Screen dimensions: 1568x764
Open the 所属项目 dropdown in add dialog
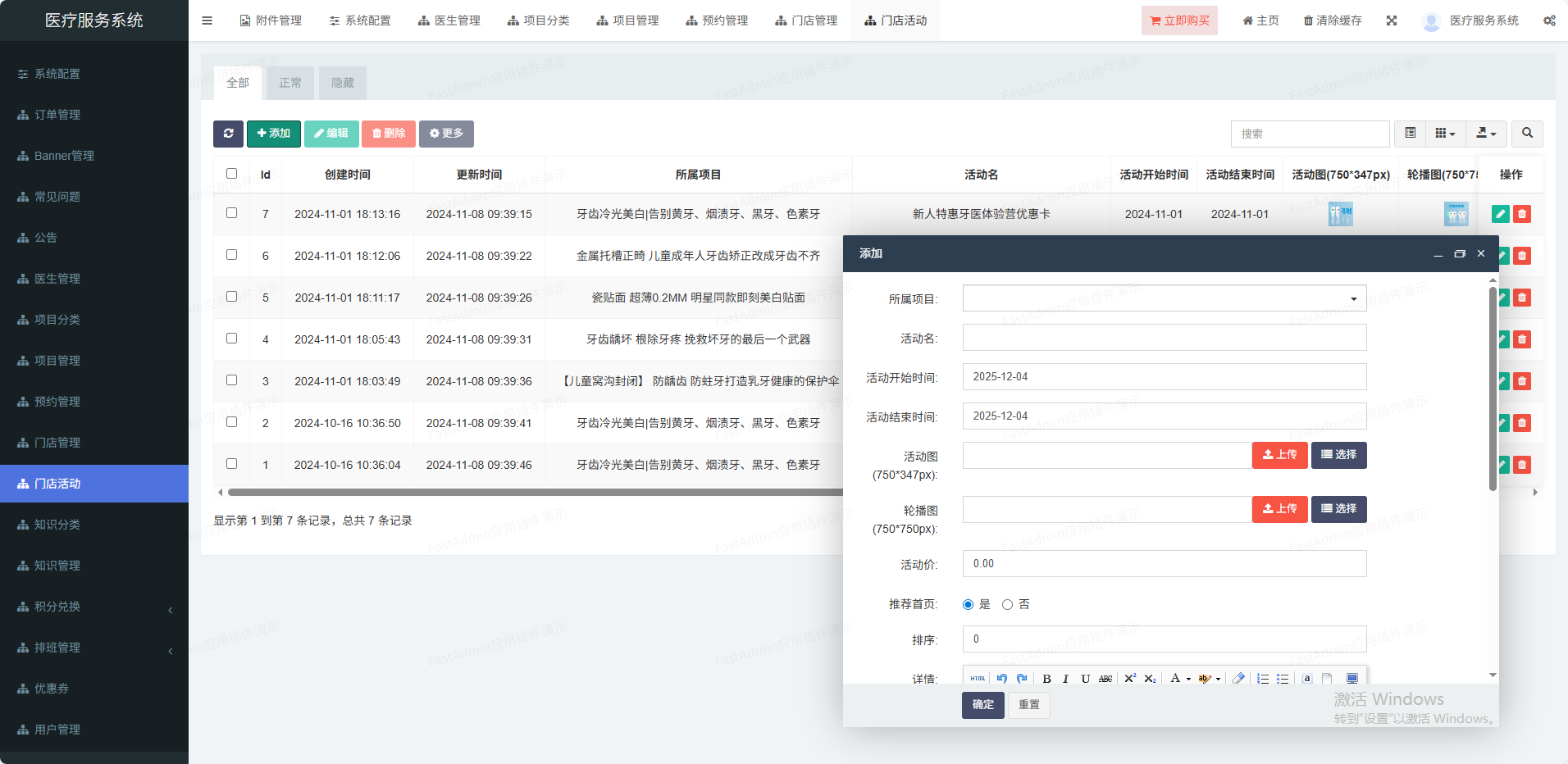pyautogui.click(x=1164, y=298)
